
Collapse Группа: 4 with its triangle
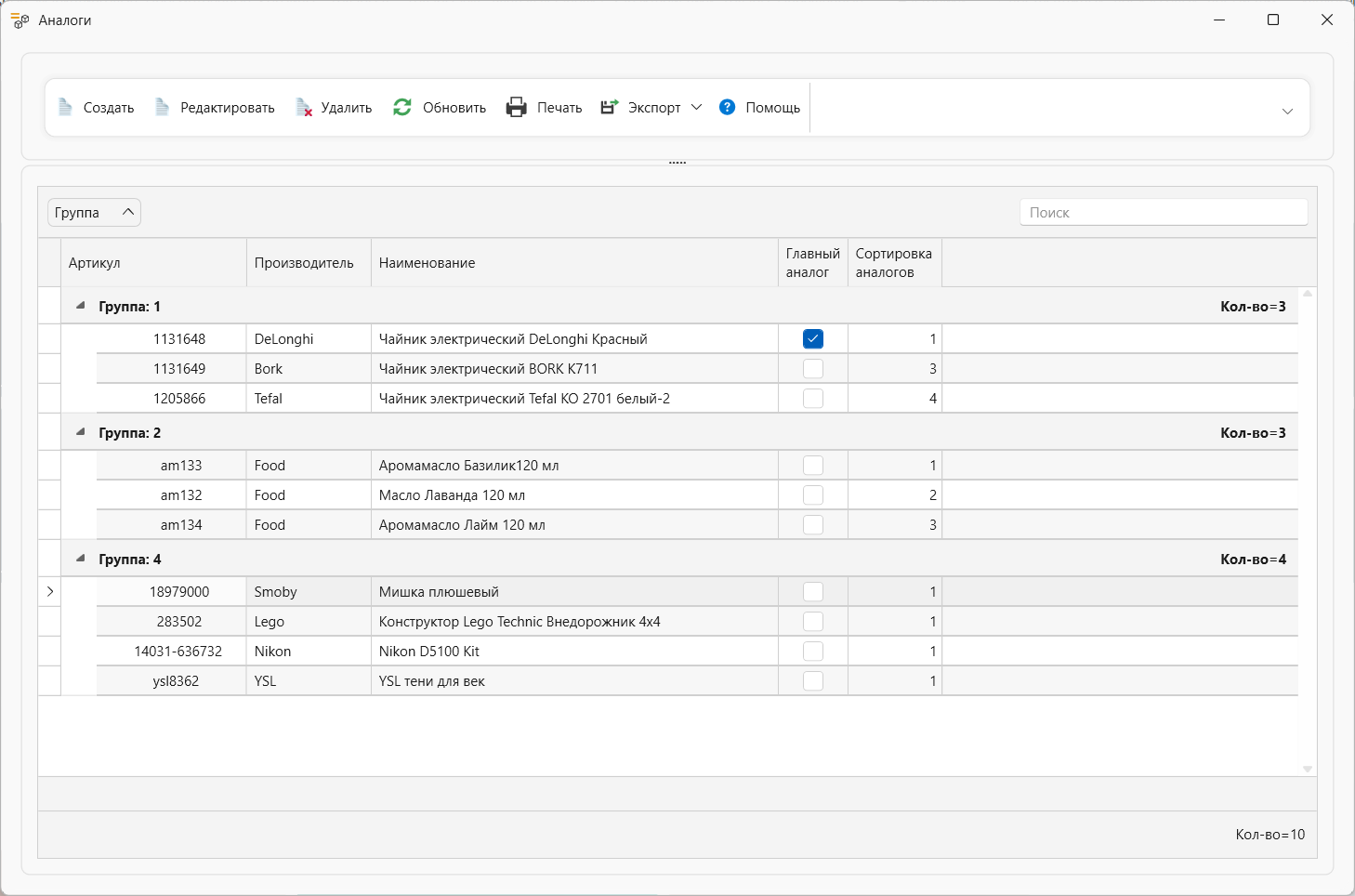pyautogui.click(x=81, y=558)
